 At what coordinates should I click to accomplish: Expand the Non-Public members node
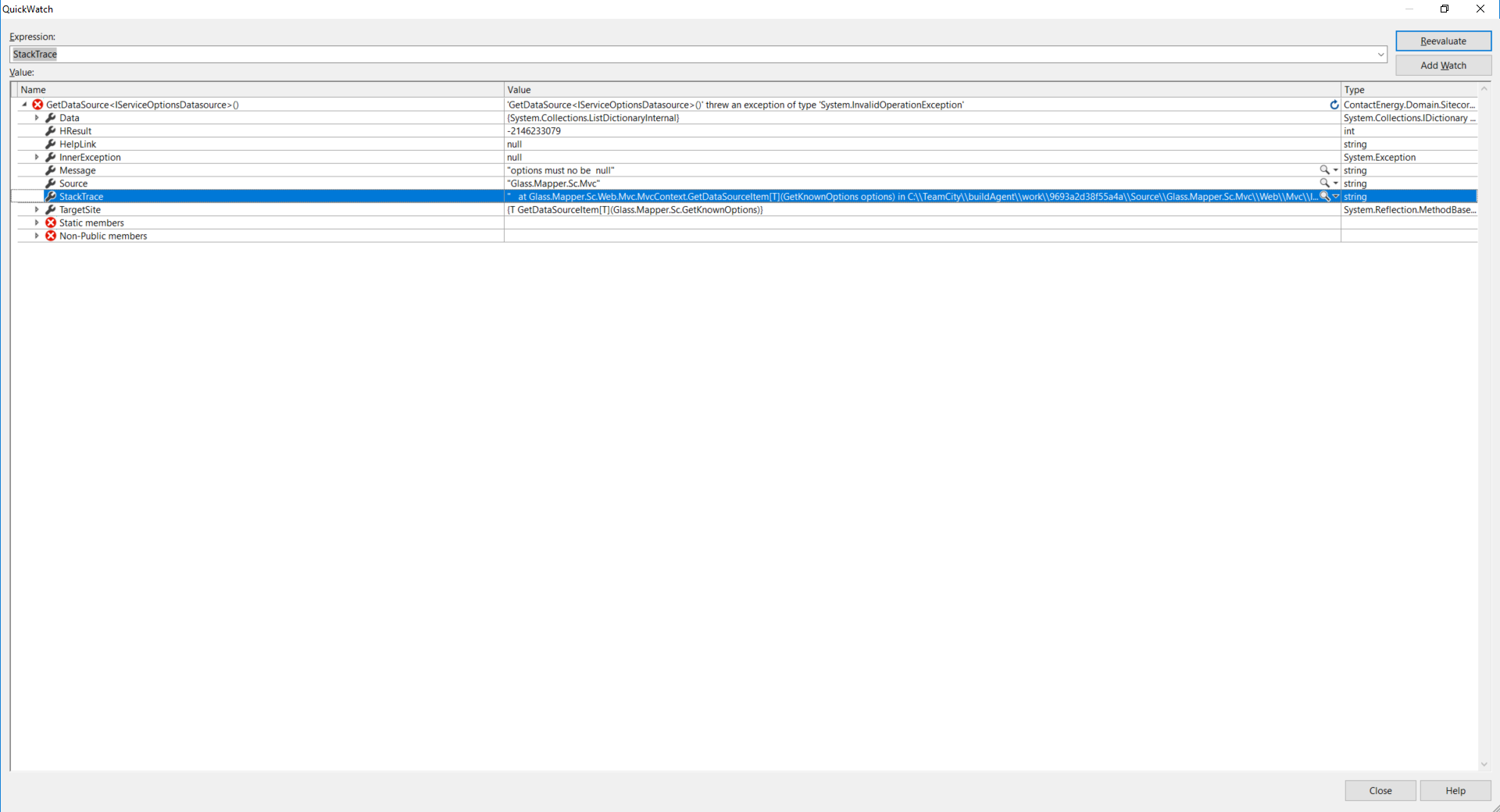(x=37, y=236)
